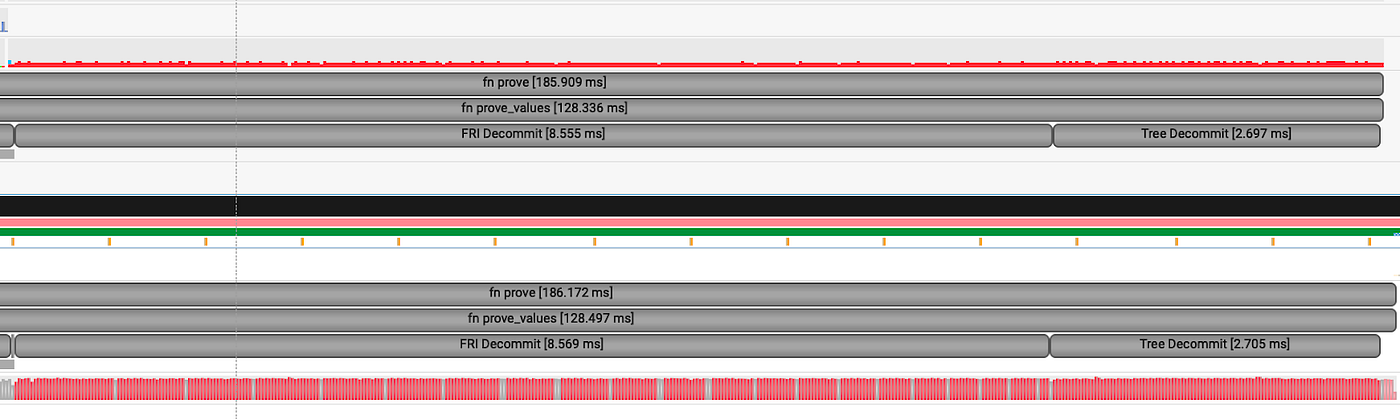The height and width of the screenshot is (419, 1400).
Task: Click the FRI Decommit [8.569 ms] range
Action: click(x=532, y=345)
